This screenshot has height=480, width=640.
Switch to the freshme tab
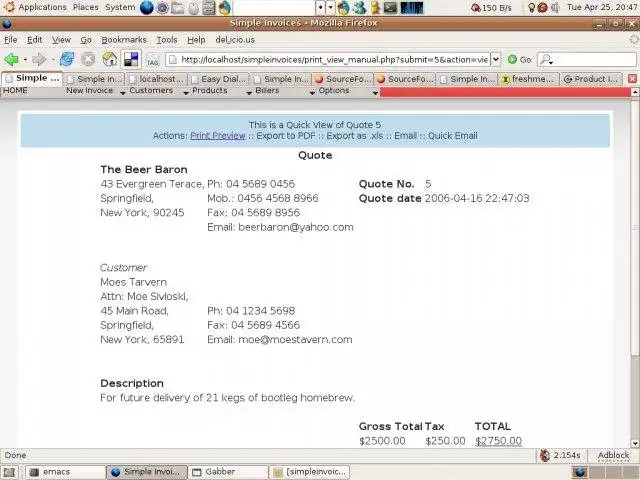click(x=528, y=79)
